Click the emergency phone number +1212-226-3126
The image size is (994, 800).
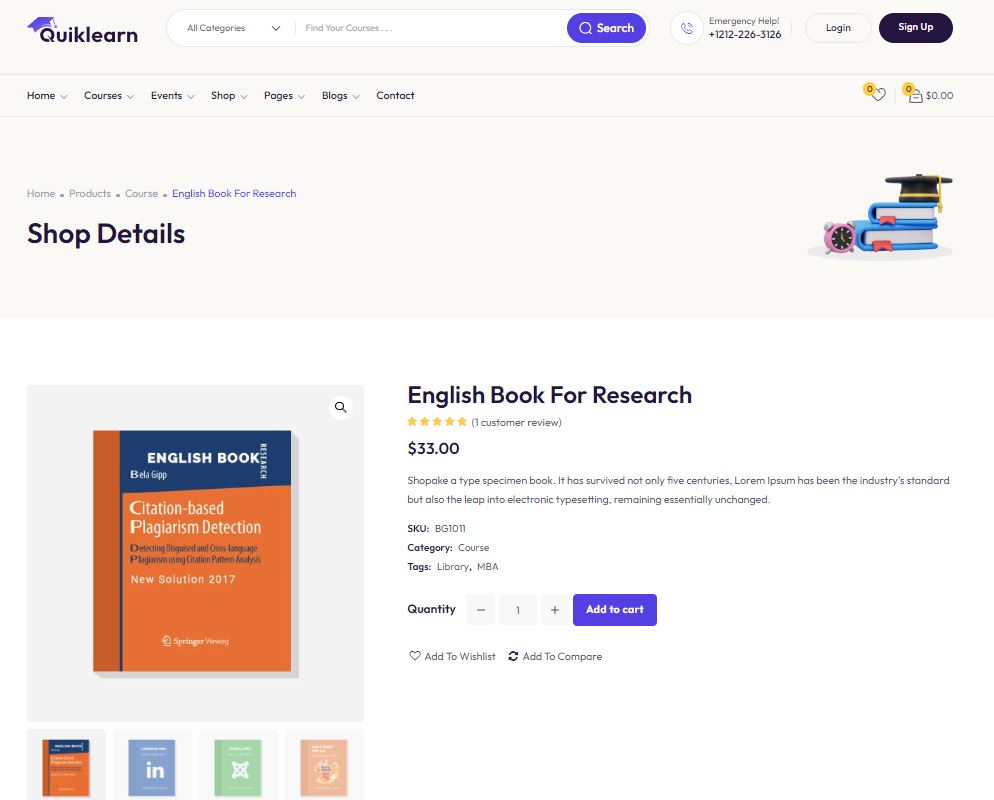point(745,35)
